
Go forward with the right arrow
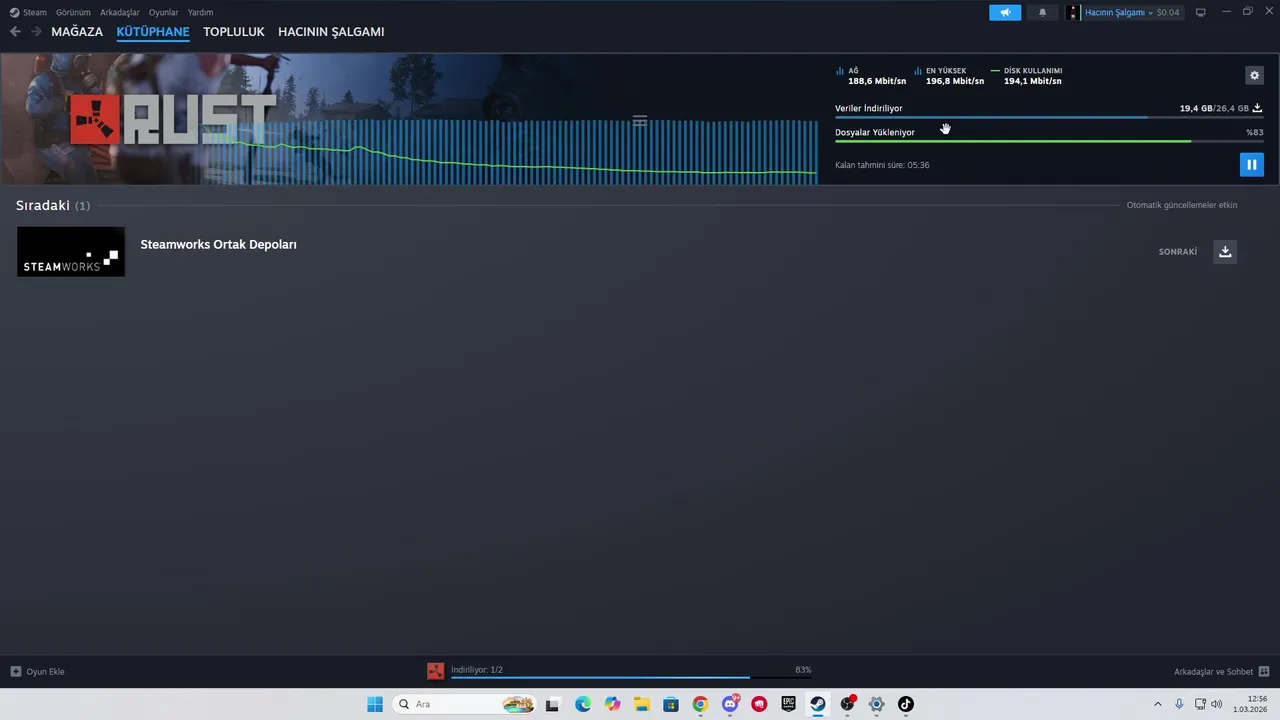pyautogui.click(x=36, y=32)
